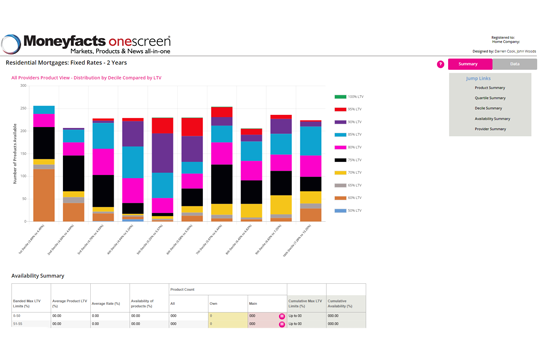Click the yellow Own cell in the 0-50 row

click(228, 316)
